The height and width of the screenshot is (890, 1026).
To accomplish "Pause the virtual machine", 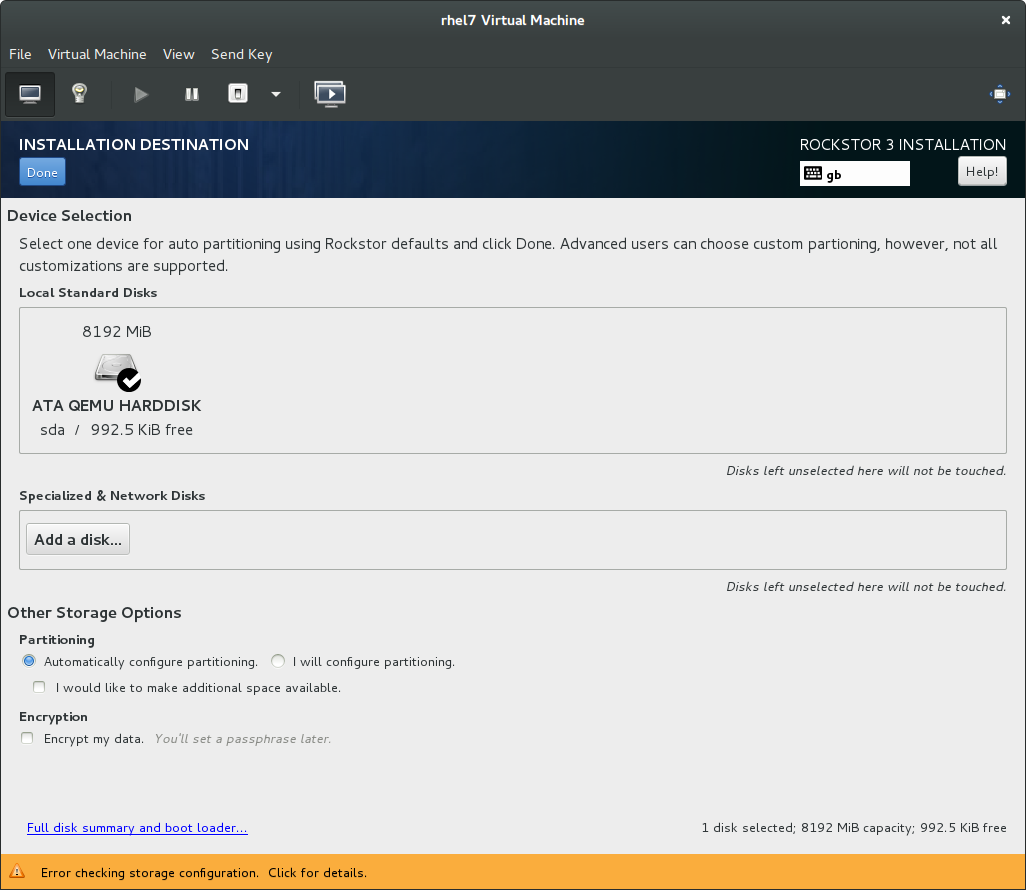I will tap(191, 94).
